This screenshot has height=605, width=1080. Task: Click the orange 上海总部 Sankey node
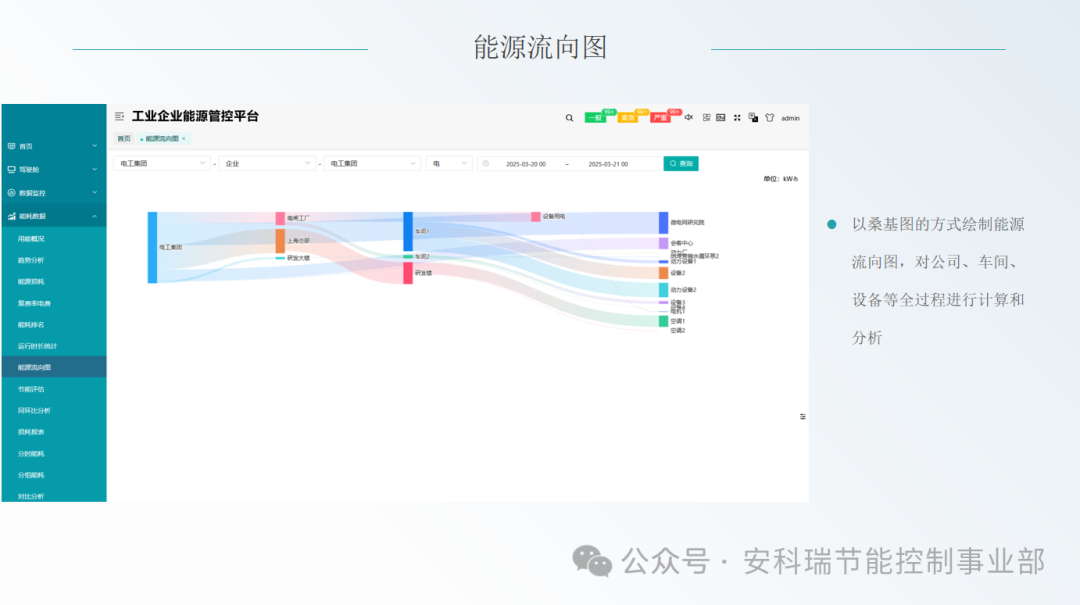pos(280,241)
